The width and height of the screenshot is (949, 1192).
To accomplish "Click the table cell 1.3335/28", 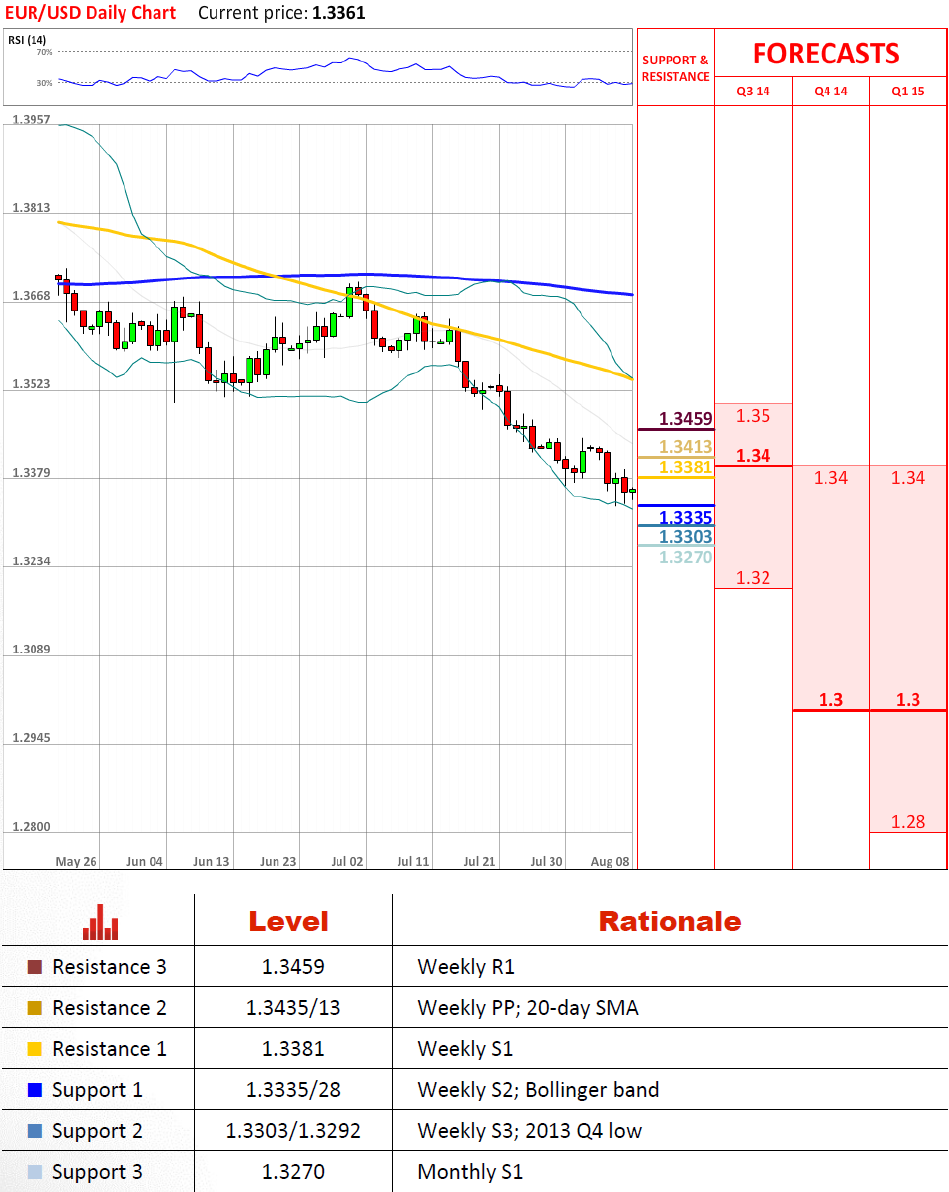I will (293, 1090).
